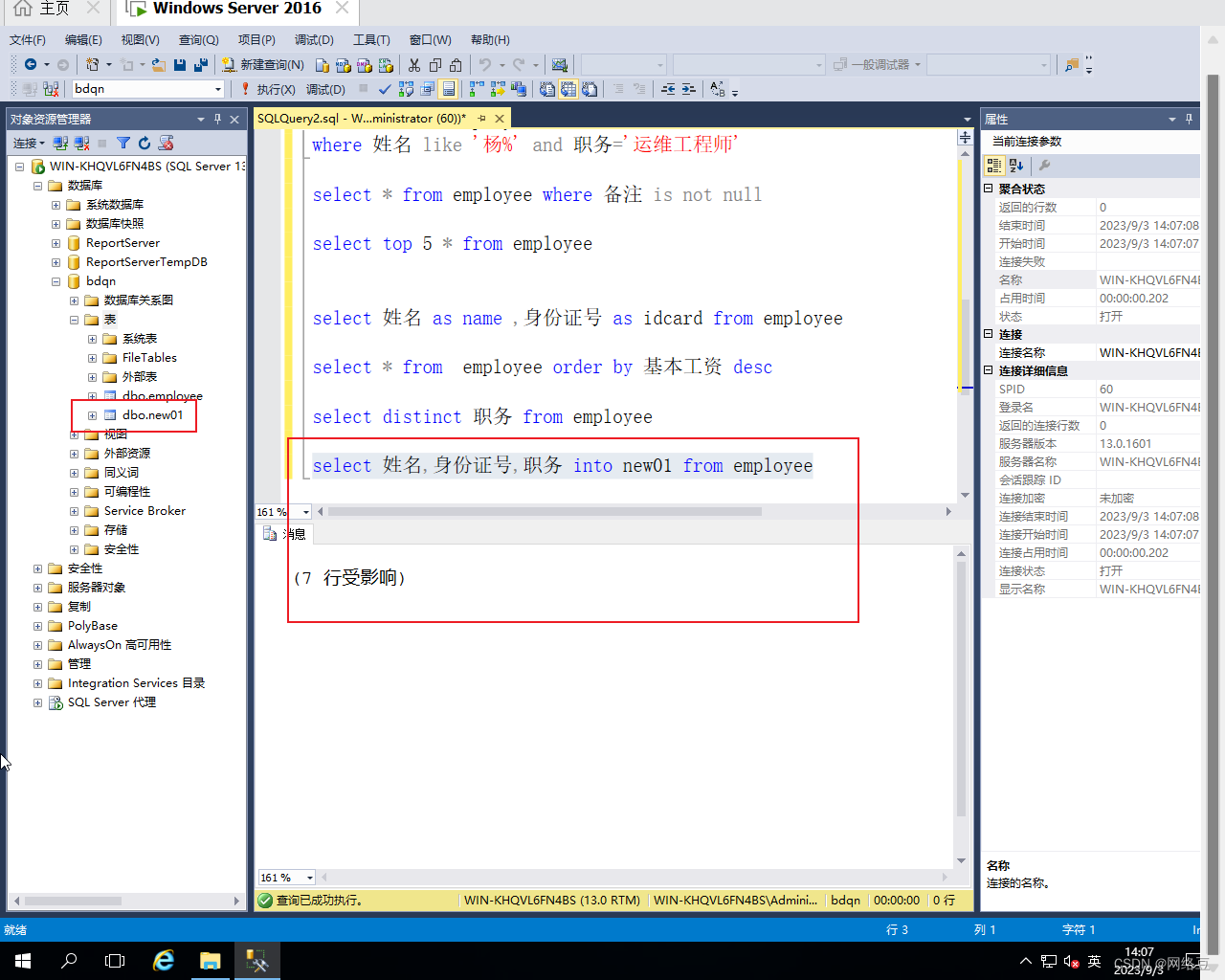Expand the PolyBase node
Viewport: 1225px width, 980px height.
click(37, 626)
